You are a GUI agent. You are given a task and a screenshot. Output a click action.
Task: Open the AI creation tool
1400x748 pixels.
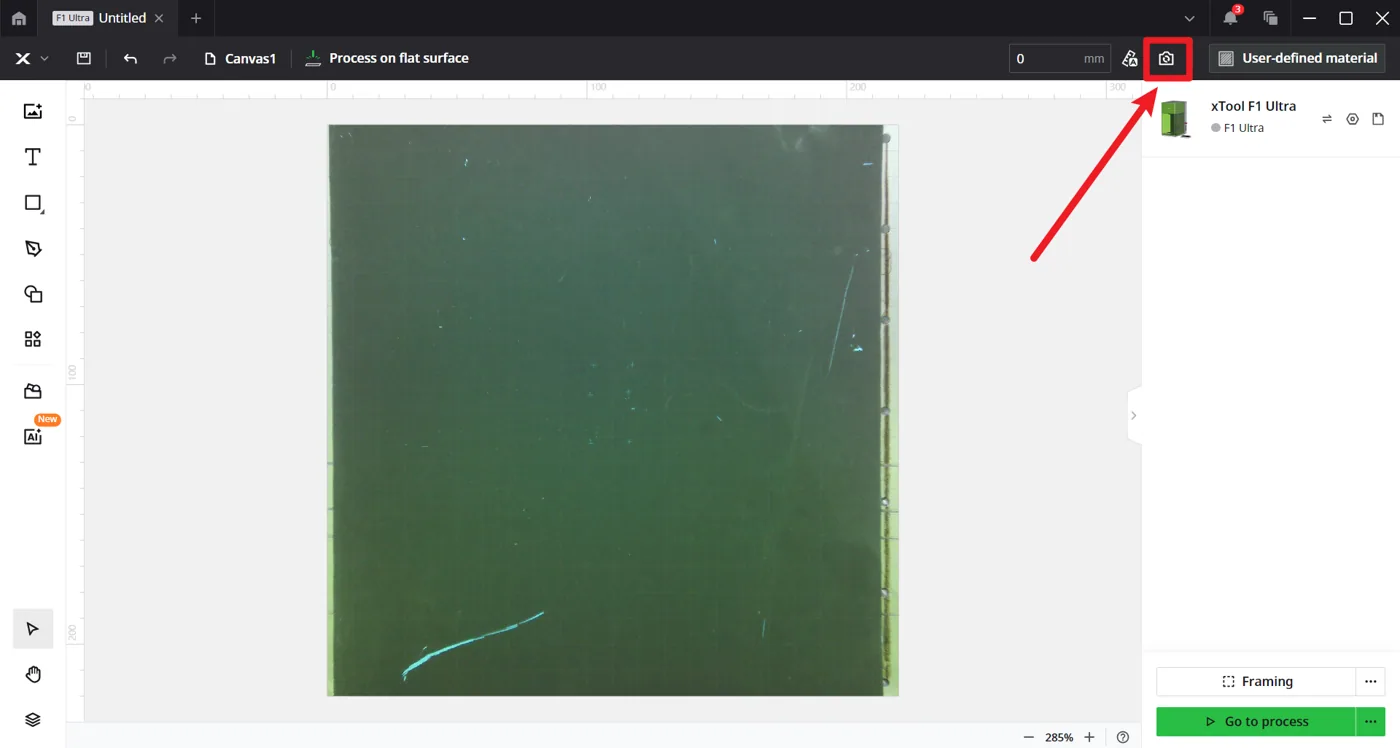pos(33,436)
